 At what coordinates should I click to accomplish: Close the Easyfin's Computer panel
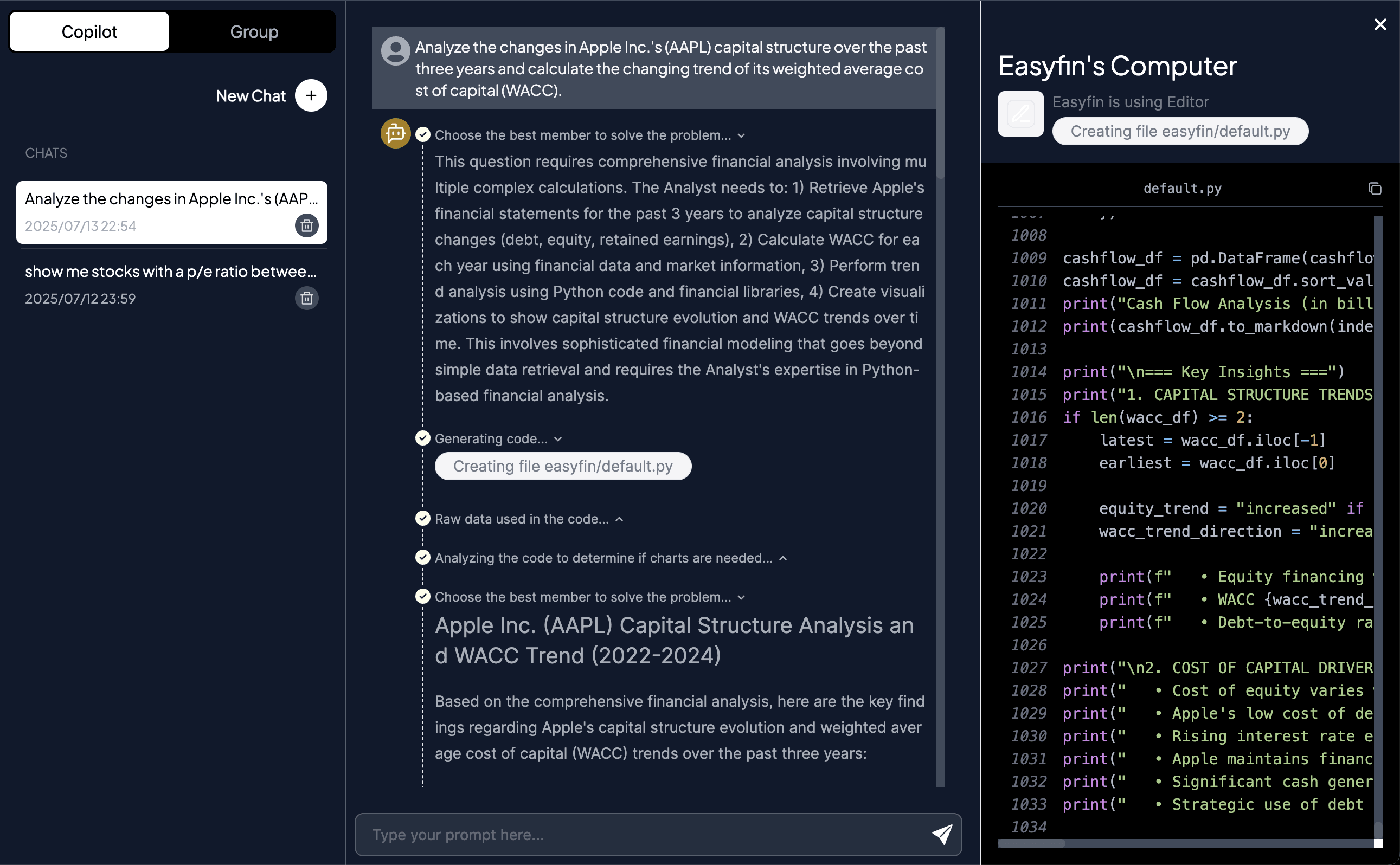[1380, 24]
